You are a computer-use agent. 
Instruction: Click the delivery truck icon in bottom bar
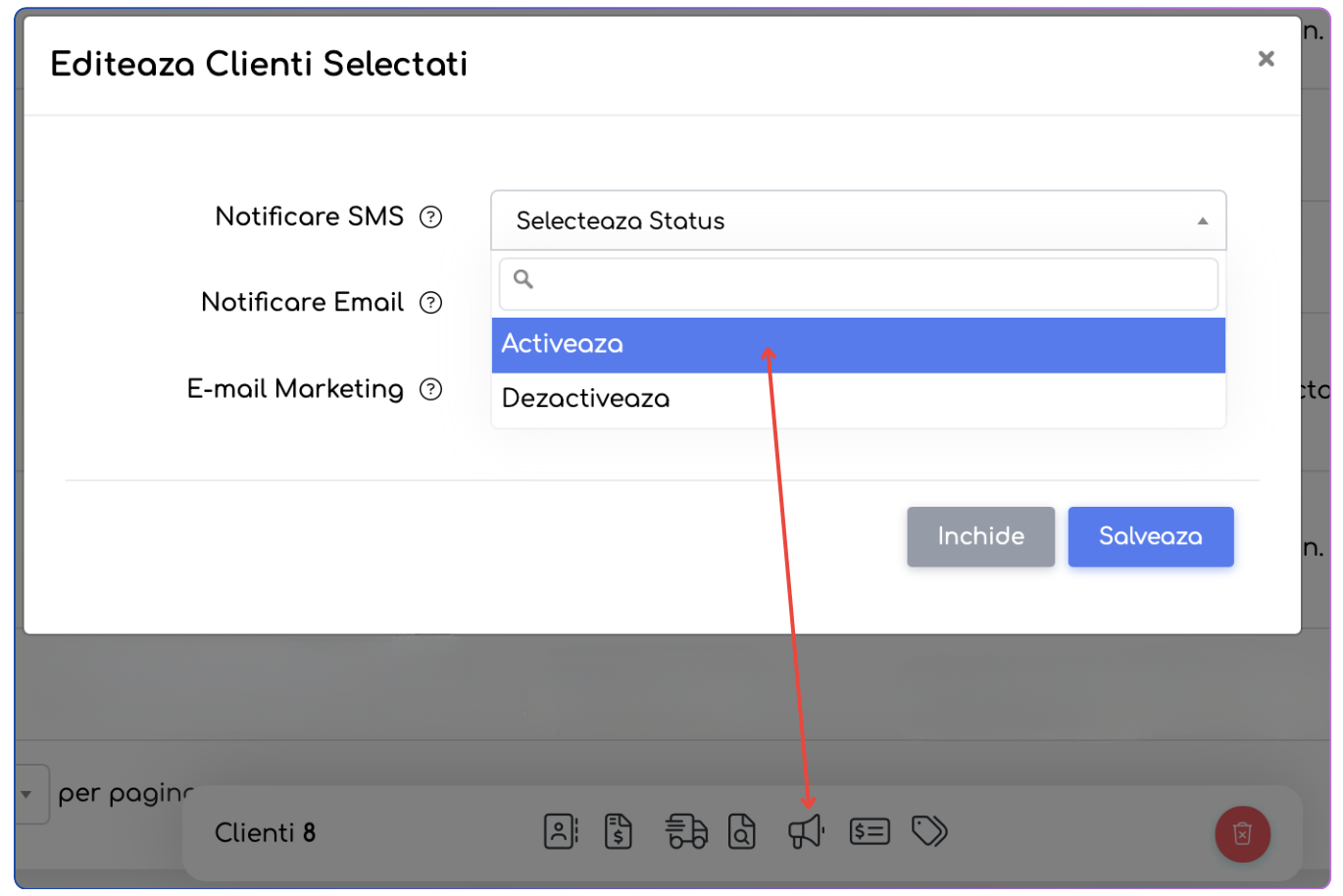point(686,831)
